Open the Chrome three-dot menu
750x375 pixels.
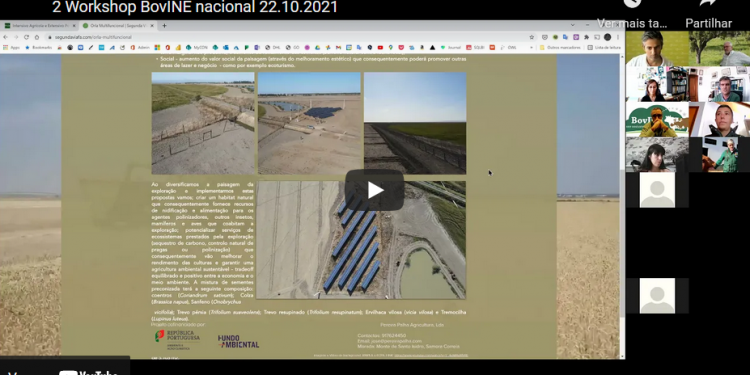pos(618,37)
